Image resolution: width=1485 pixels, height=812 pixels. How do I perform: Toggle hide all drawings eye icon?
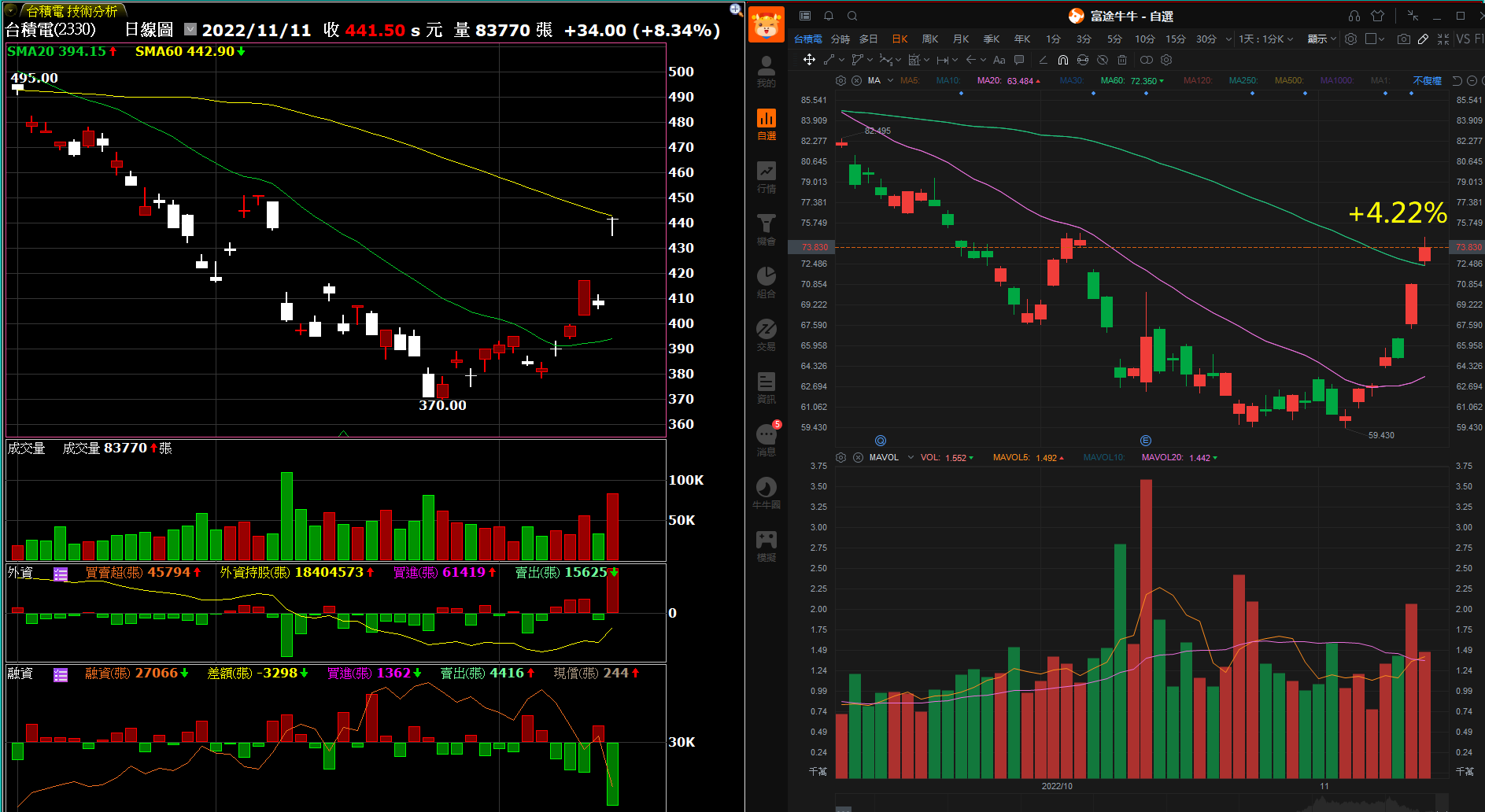click(1103, 60)
